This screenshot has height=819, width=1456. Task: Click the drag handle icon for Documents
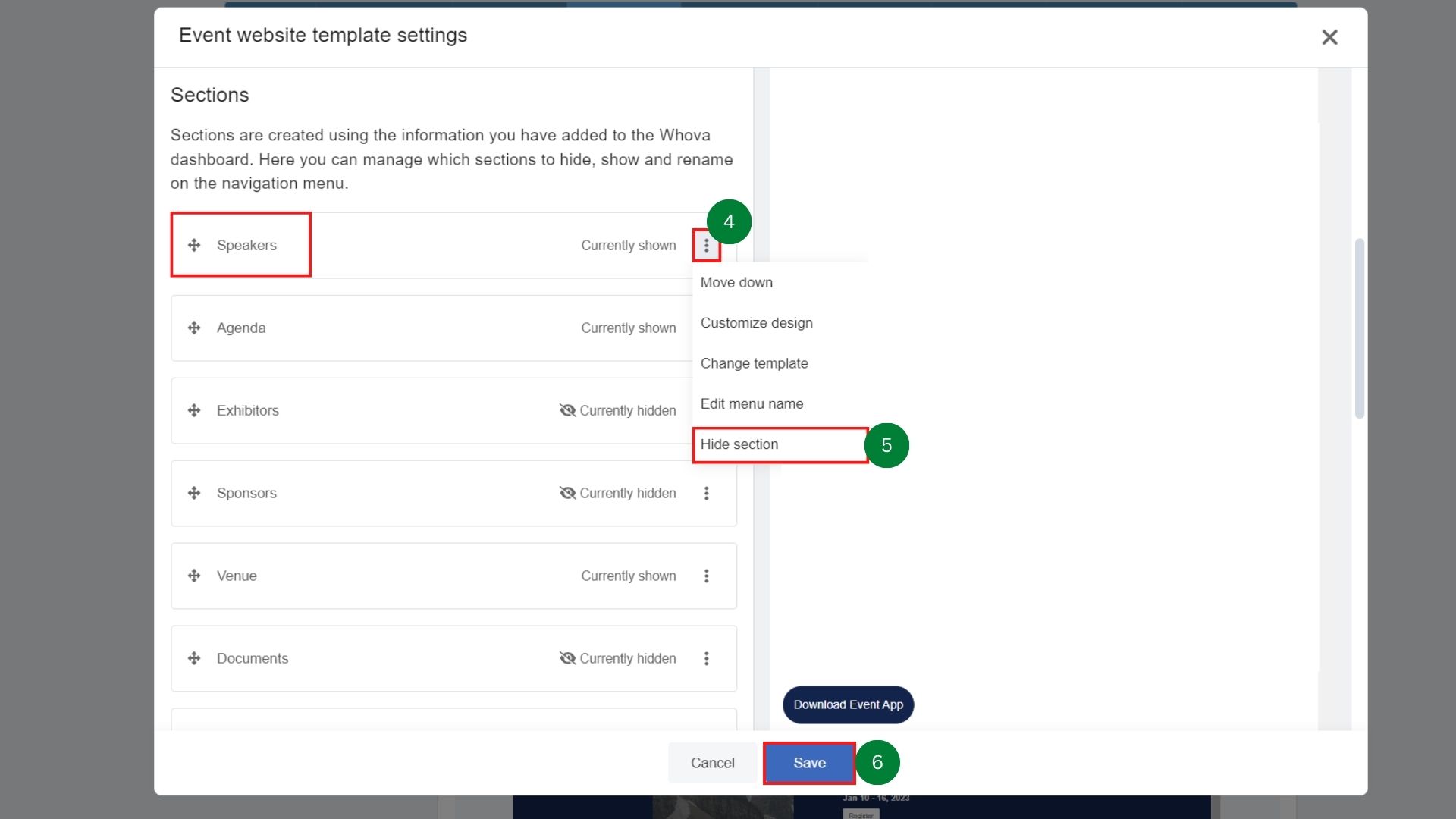pyautogui.click(x=194, y=658)
